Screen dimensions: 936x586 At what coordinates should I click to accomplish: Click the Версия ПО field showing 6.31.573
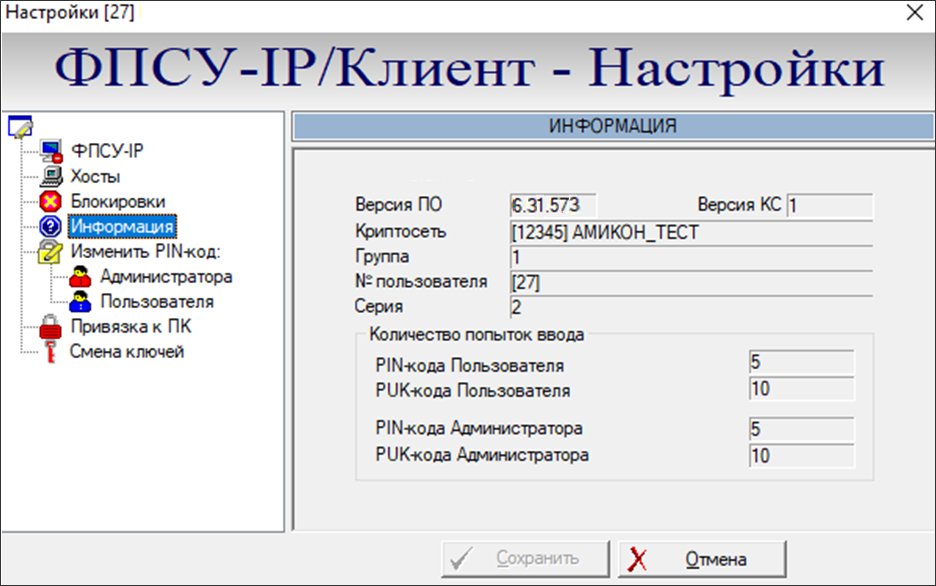(x=552, y=206)
